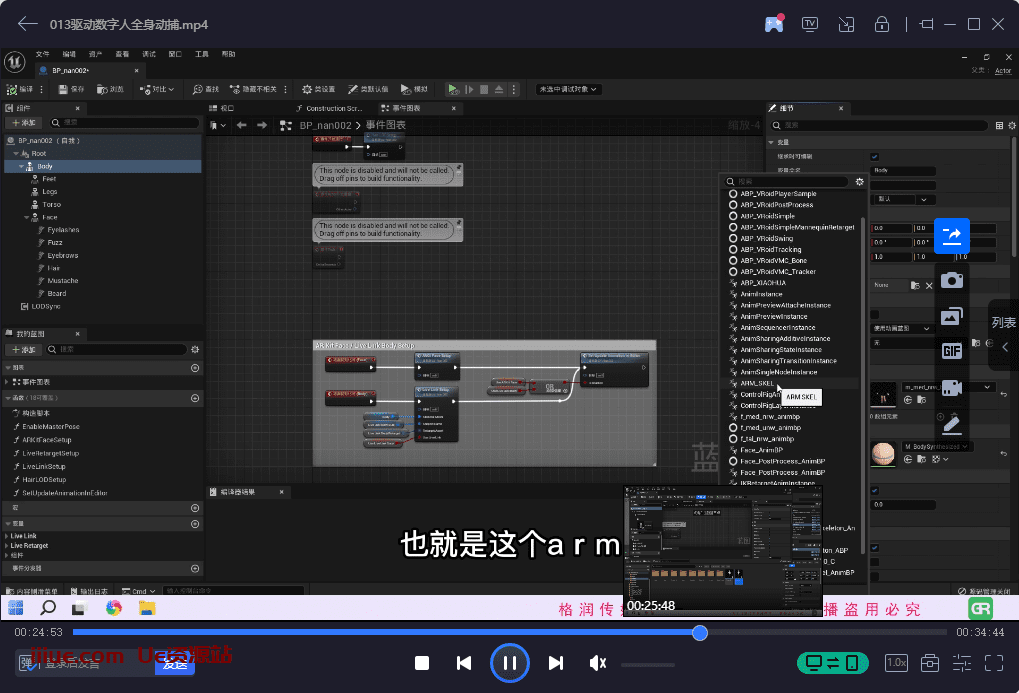Screen dimensions: 1019x693
Task: Open the playback settings sliders menu
Action: point(962,663)
